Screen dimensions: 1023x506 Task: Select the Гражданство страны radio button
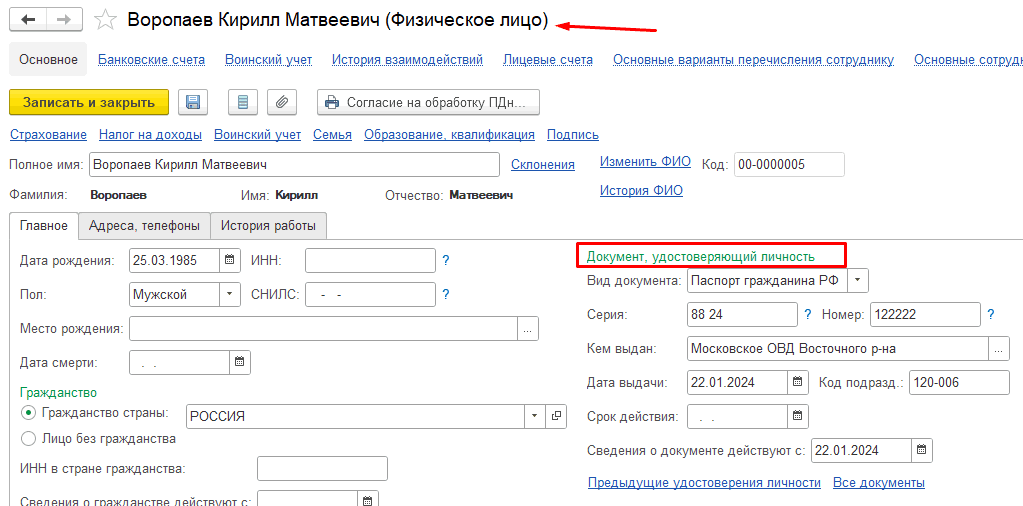click(x=28, y=413)
